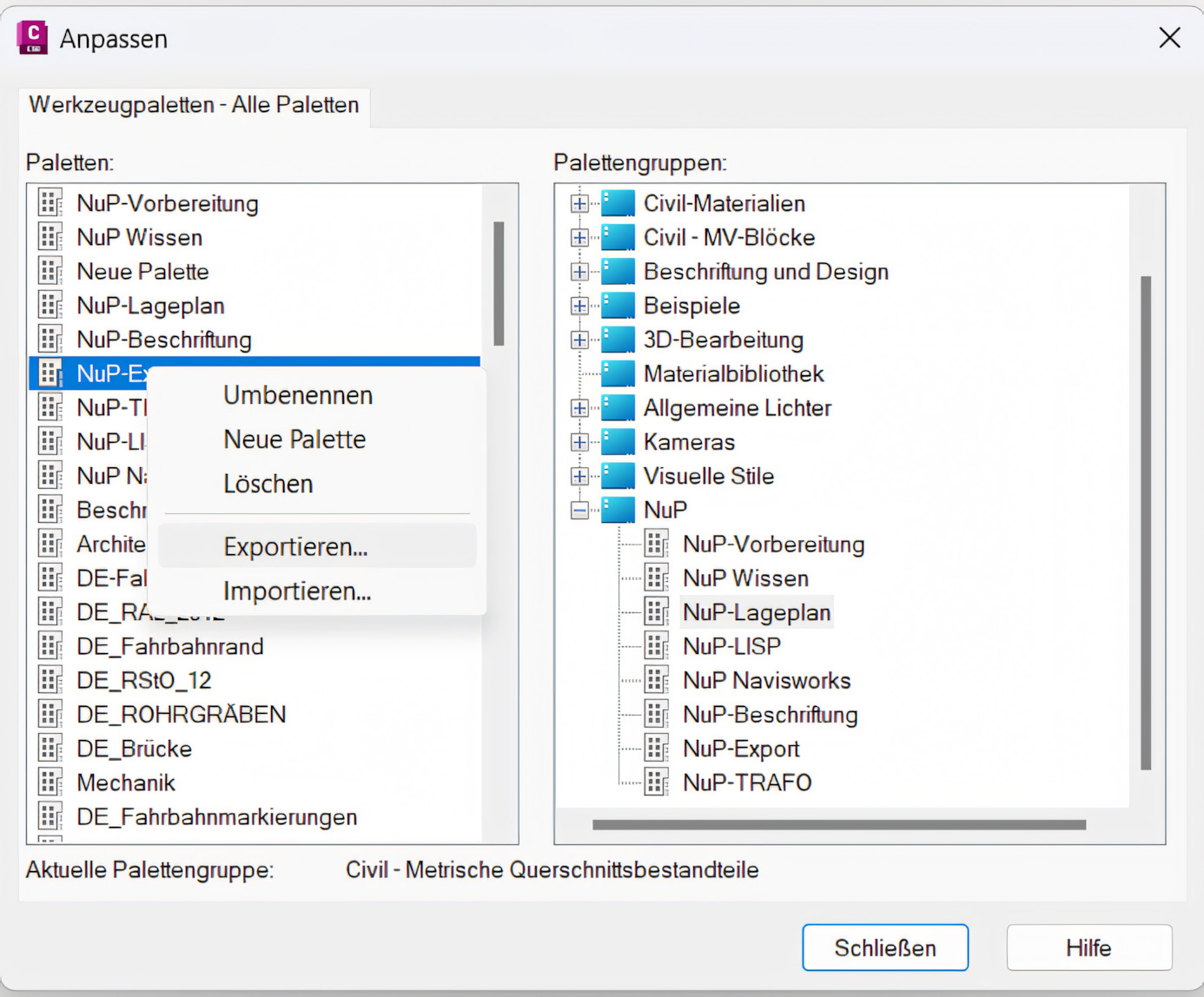The image size is (1204, 997).
Task: Collapse the NuP palette group
Action: (579, 510)
